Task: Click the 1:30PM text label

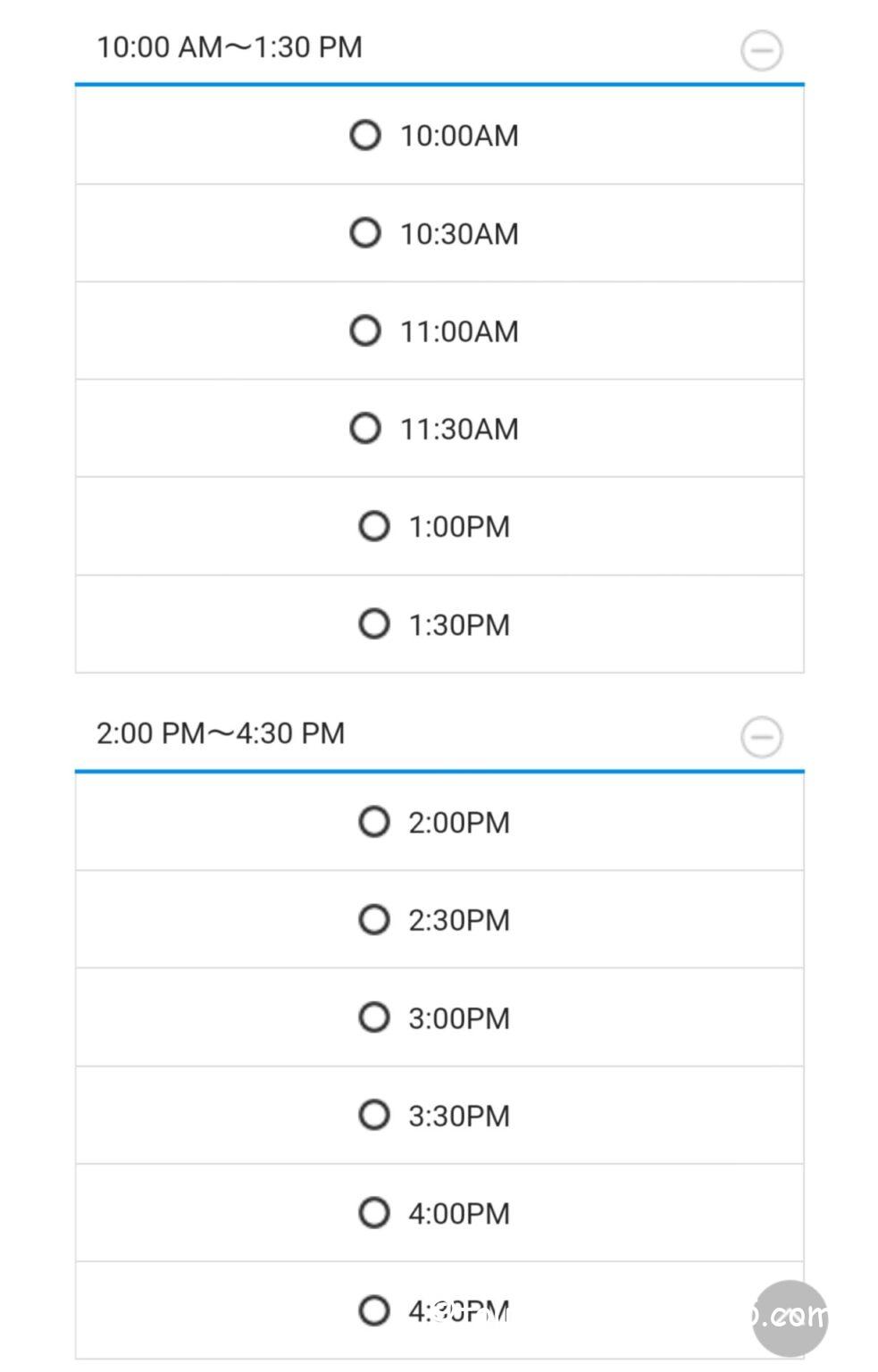Action: click(459, 624)
